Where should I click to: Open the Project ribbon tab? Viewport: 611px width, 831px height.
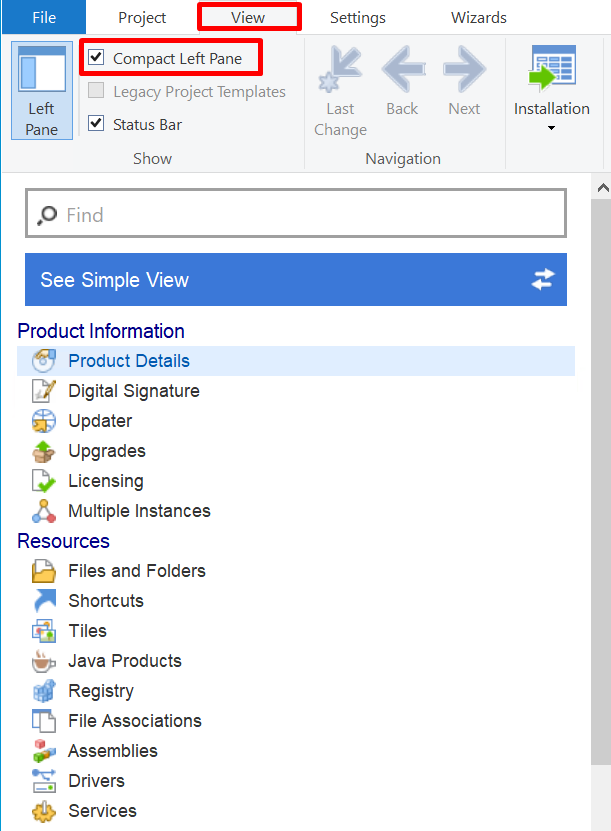(142, 18)
